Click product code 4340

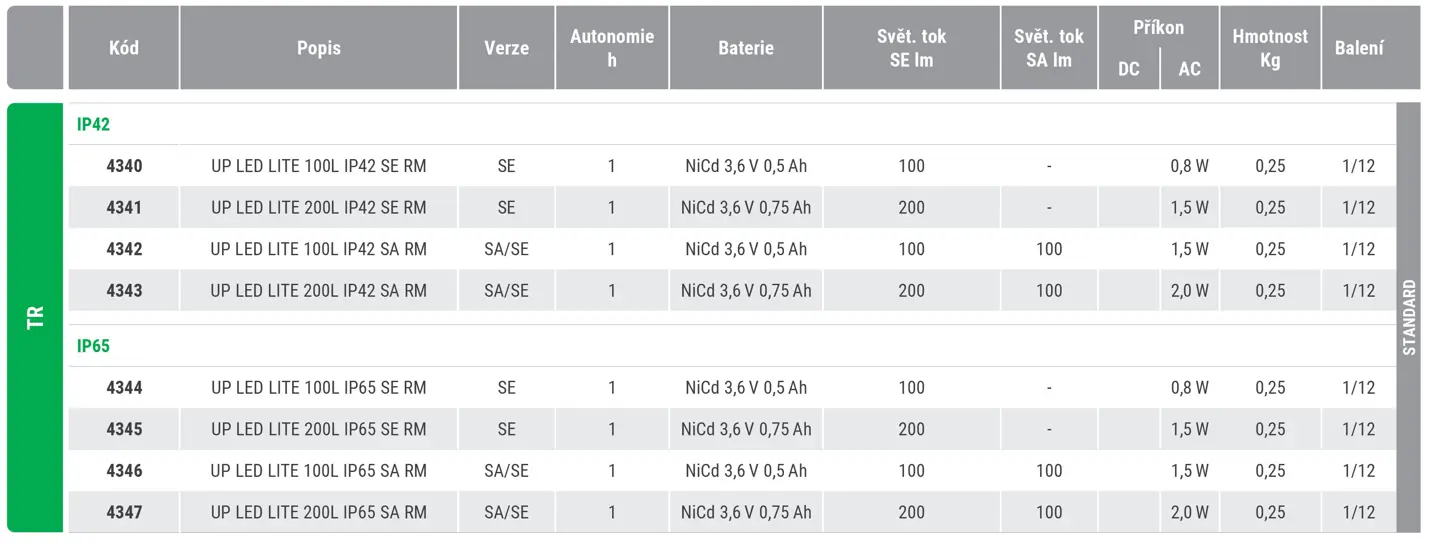point(124,166)
